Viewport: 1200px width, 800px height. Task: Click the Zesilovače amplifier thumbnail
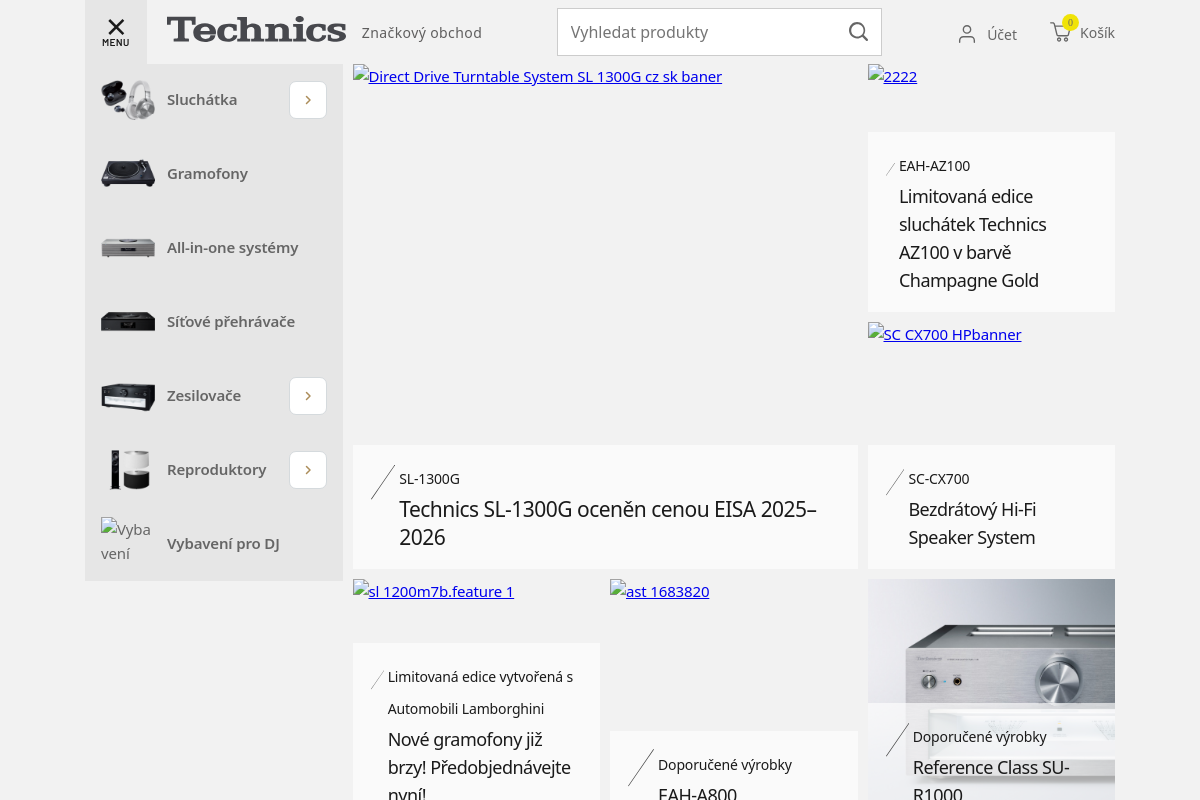128,396
